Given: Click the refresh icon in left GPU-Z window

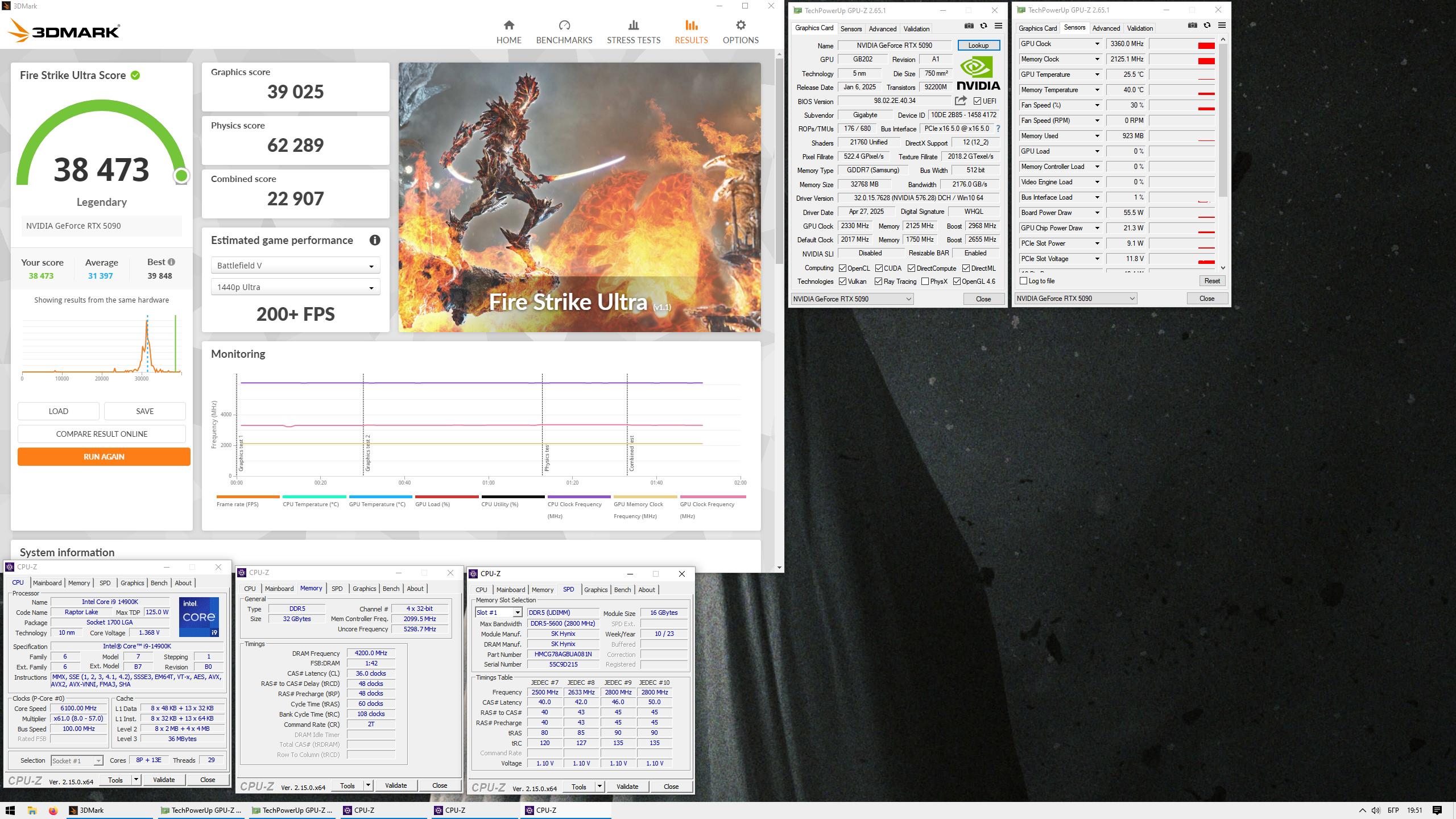Looking at the screenshot, I should pyautogui.click(x=983, y=26).
